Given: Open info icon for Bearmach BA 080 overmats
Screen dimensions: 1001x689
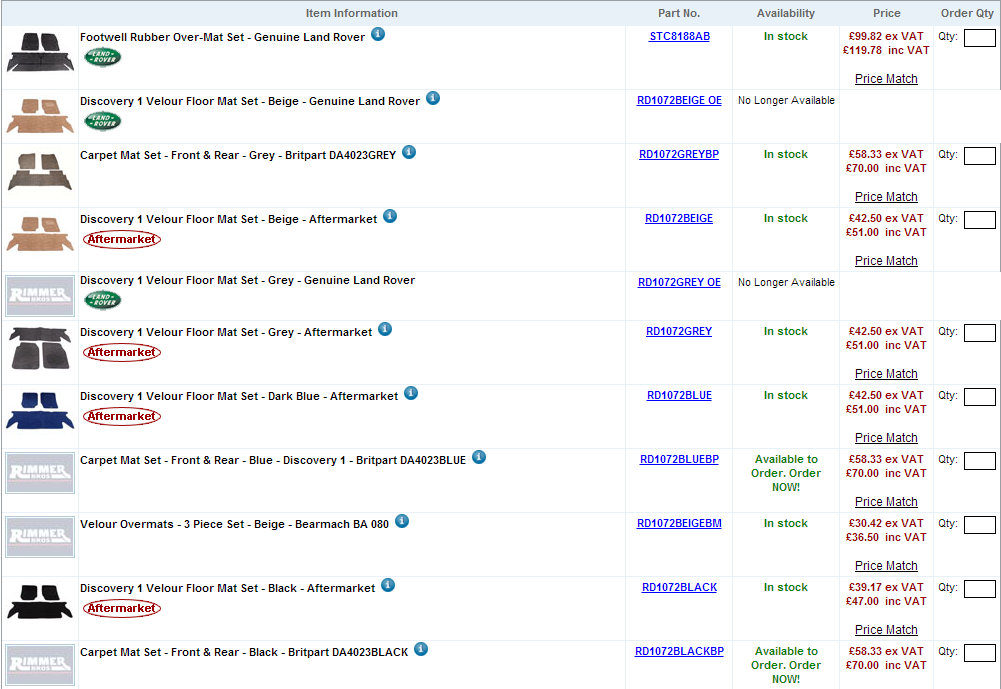Looking at the screenshot, I should pyautogui.click(x=402, y=521).
